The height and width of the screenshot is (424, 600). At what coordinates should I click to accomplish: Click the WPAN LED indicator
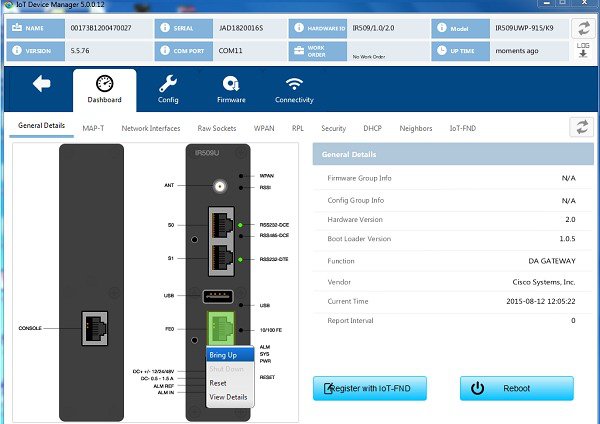tap(241, 176)
